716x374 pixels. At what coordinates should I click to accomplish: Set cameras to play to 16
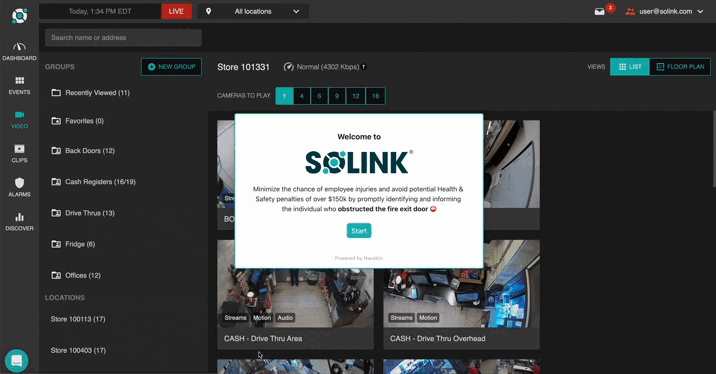[375, 96]
